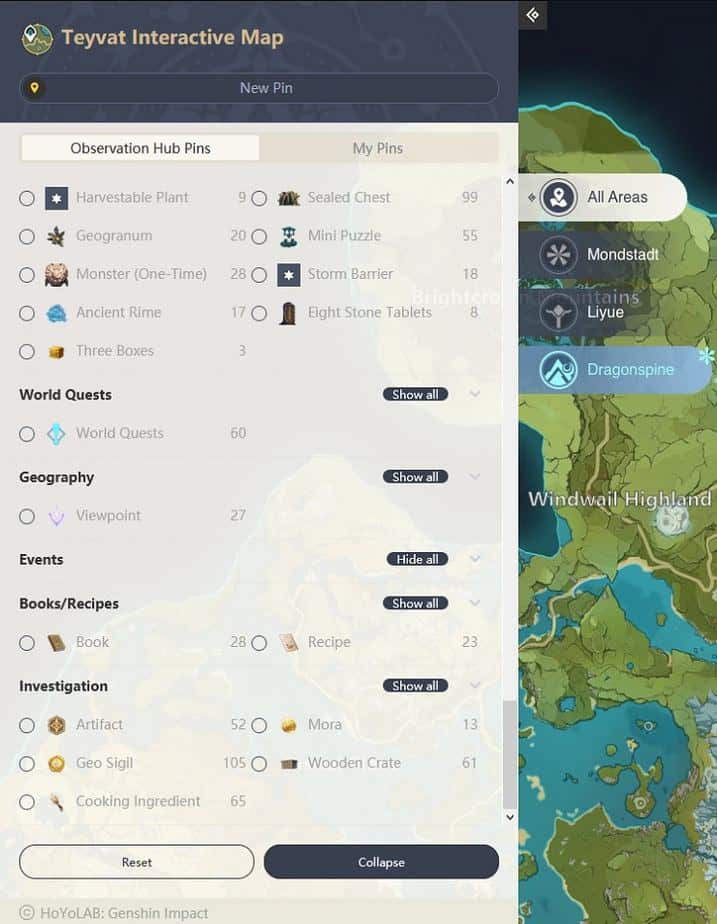The image size is (717, 924).
Task: Click the yellow pin icon in New Pin bar
Action: click(x=35, y=88)
